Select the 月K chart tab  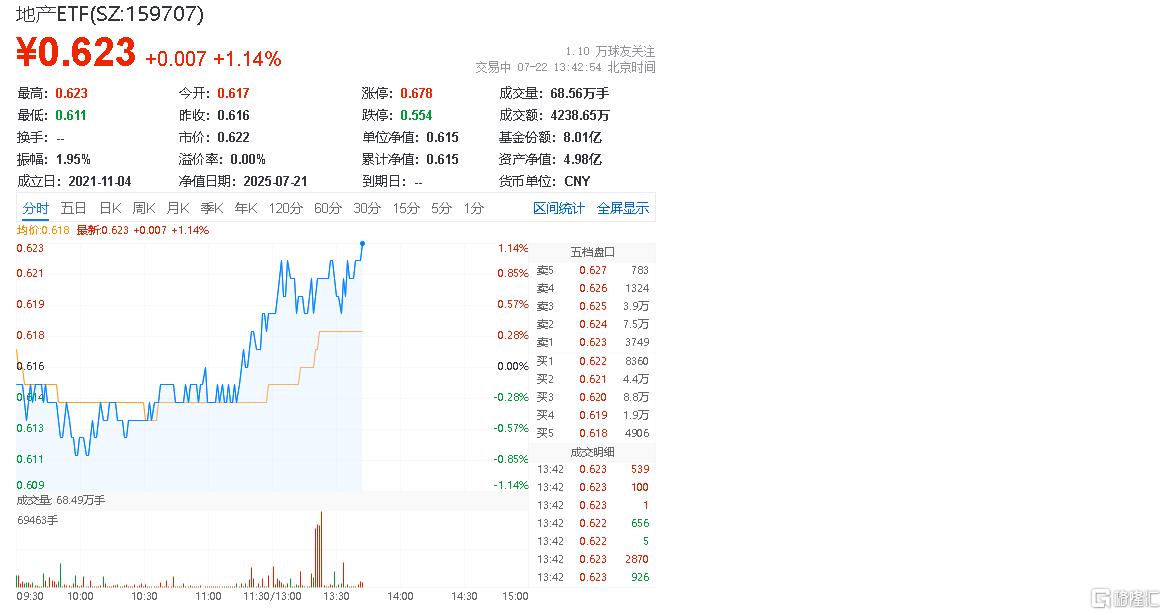(178, 208)
